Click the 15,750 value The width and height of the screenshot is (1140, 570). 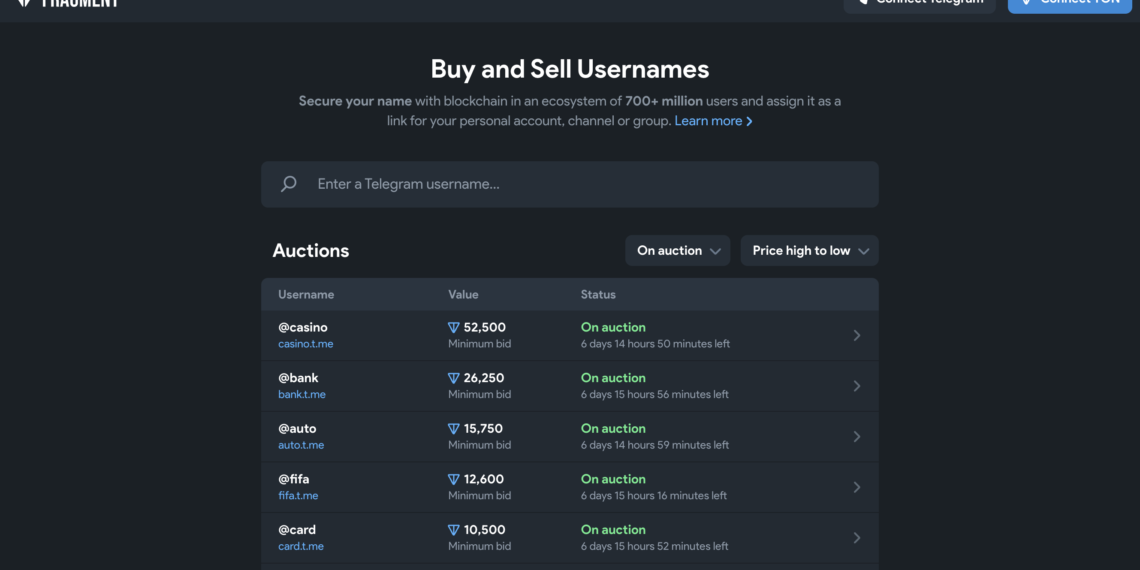pyautogui.click(x=483, y=429)
